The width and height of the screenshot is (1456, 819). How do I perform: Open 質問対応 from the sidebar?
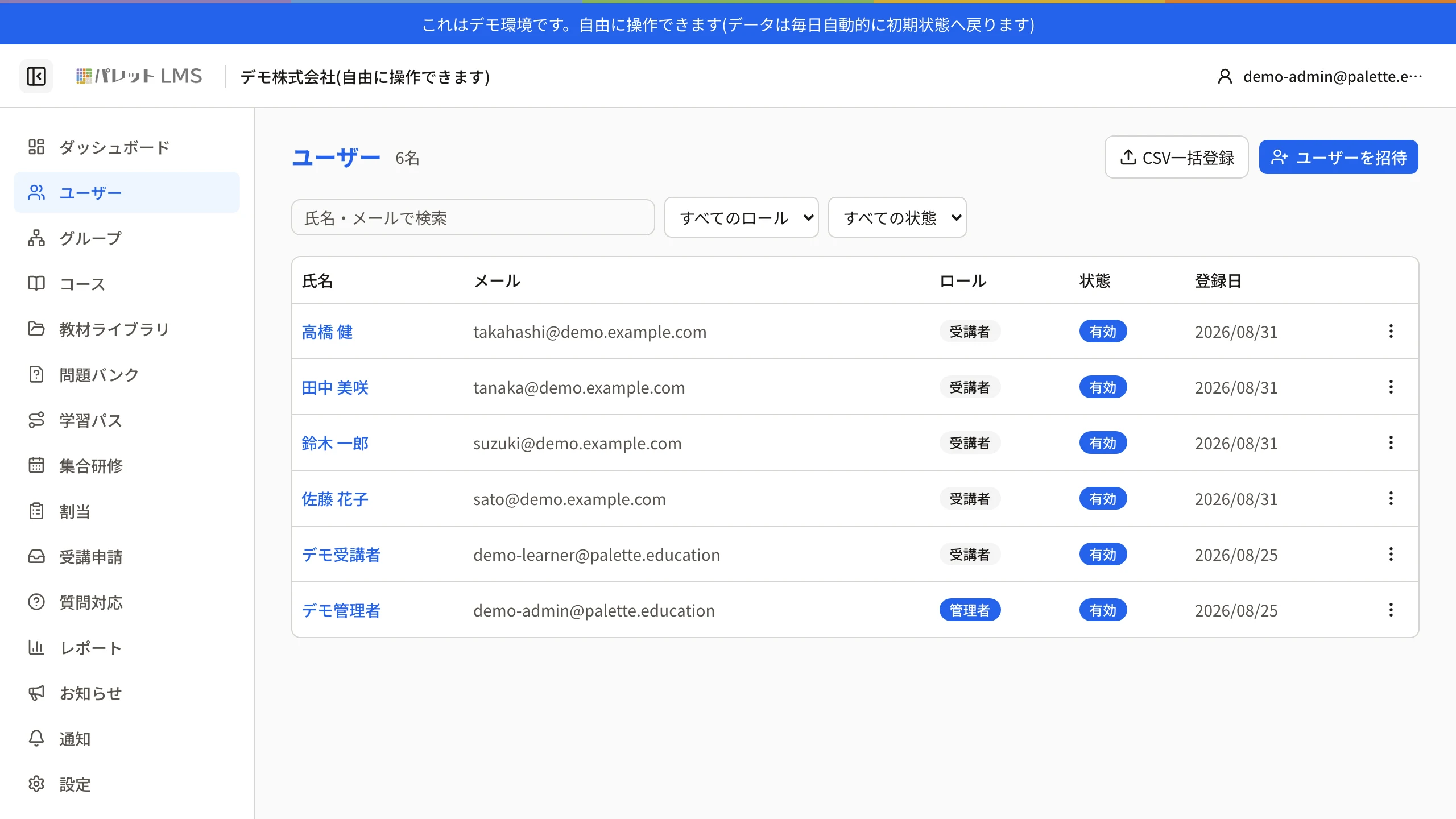point(127,602)
